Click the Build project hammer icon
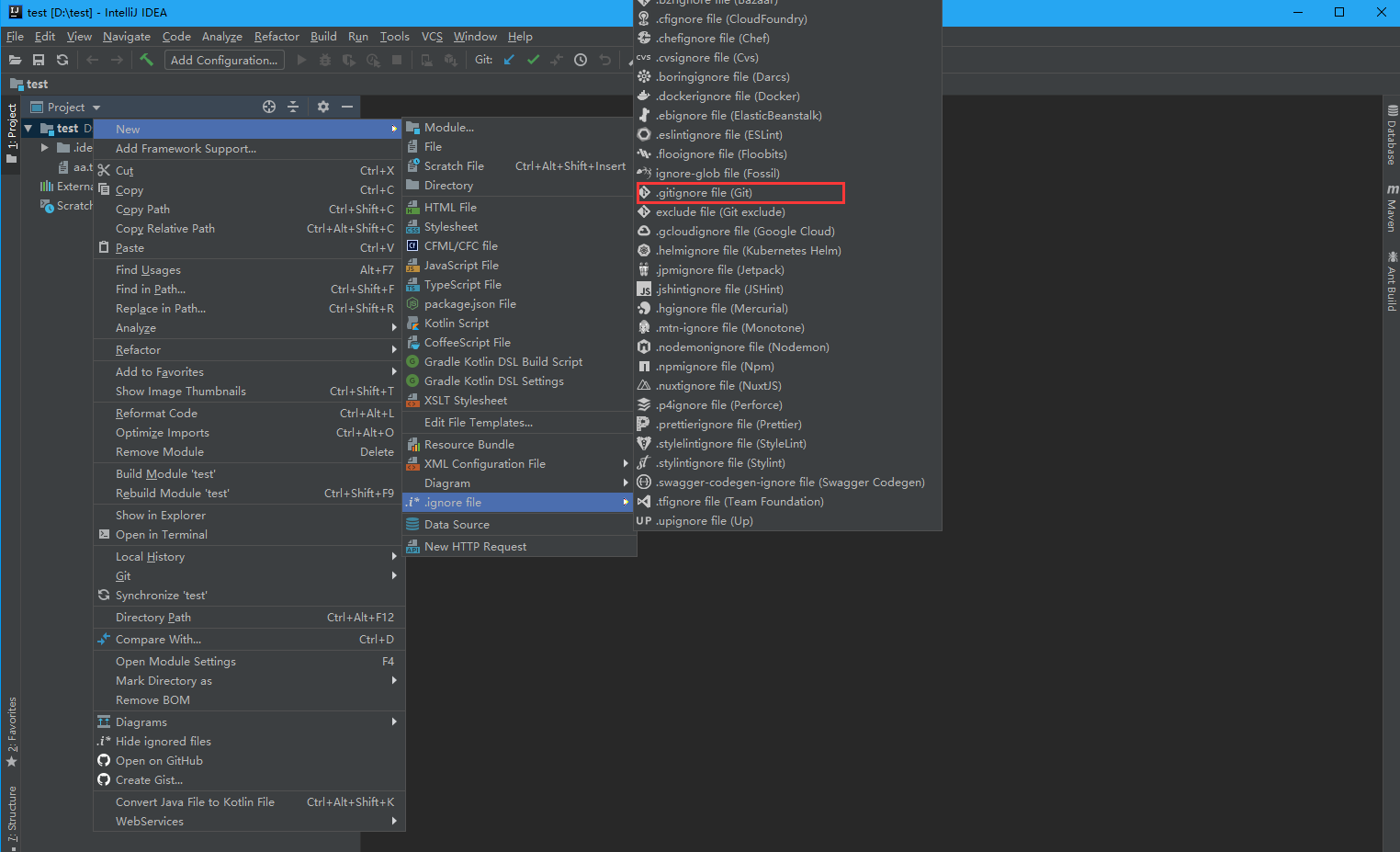 147,60
